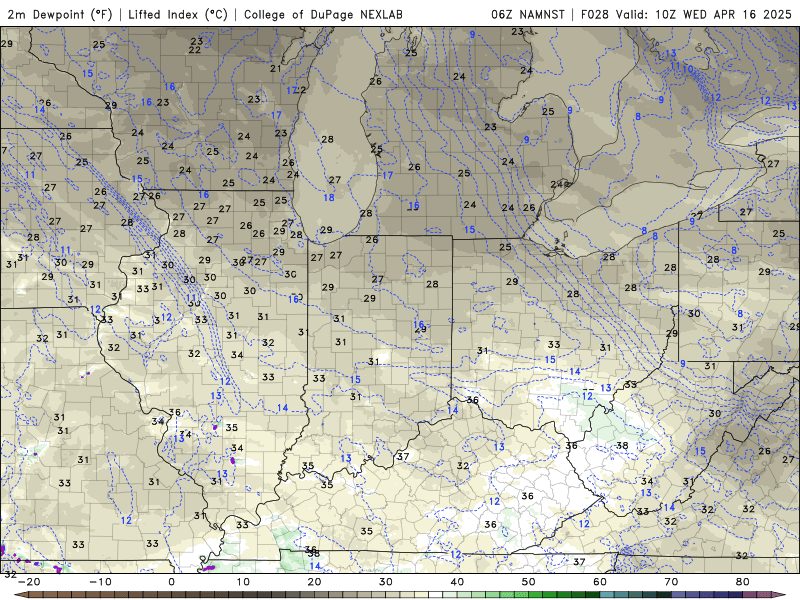Click the '80' label on color scale

coord(743,582)
